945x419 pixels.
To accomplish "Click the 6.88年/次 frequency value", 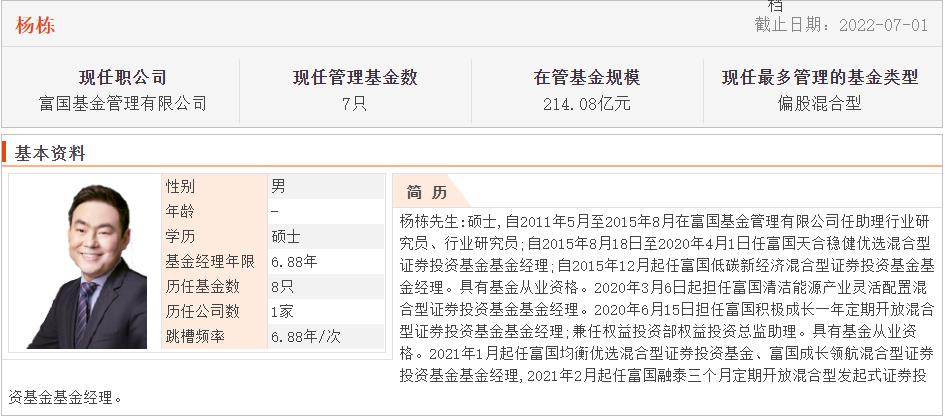I will point(306,336).
